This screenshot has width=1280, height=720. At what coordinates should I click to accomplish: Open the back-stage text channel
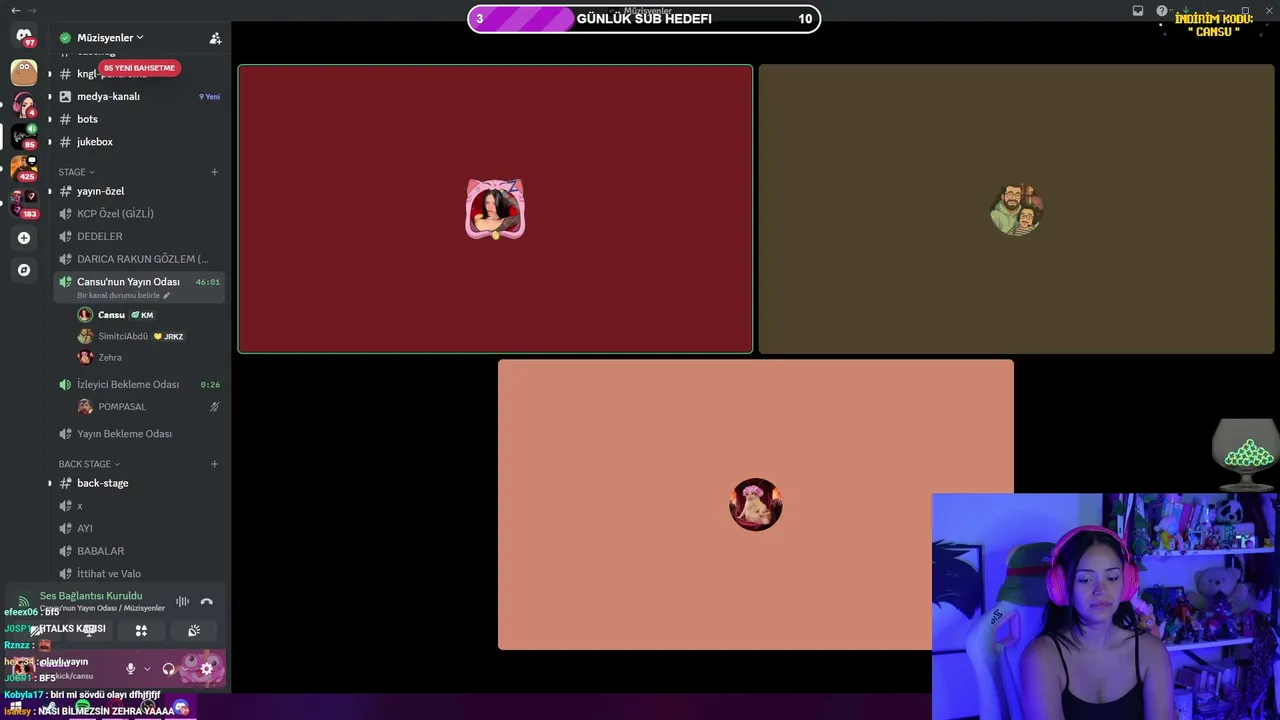click(x=139, y=483)
